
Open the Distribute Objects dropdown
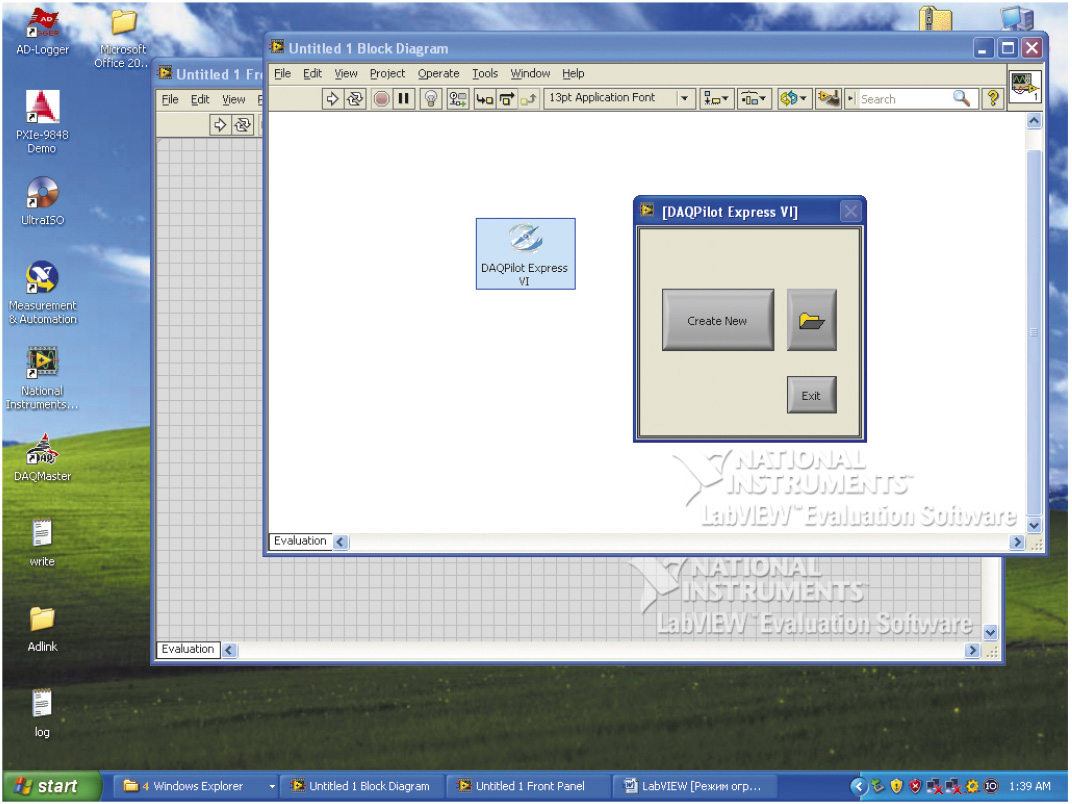point(753,99)
